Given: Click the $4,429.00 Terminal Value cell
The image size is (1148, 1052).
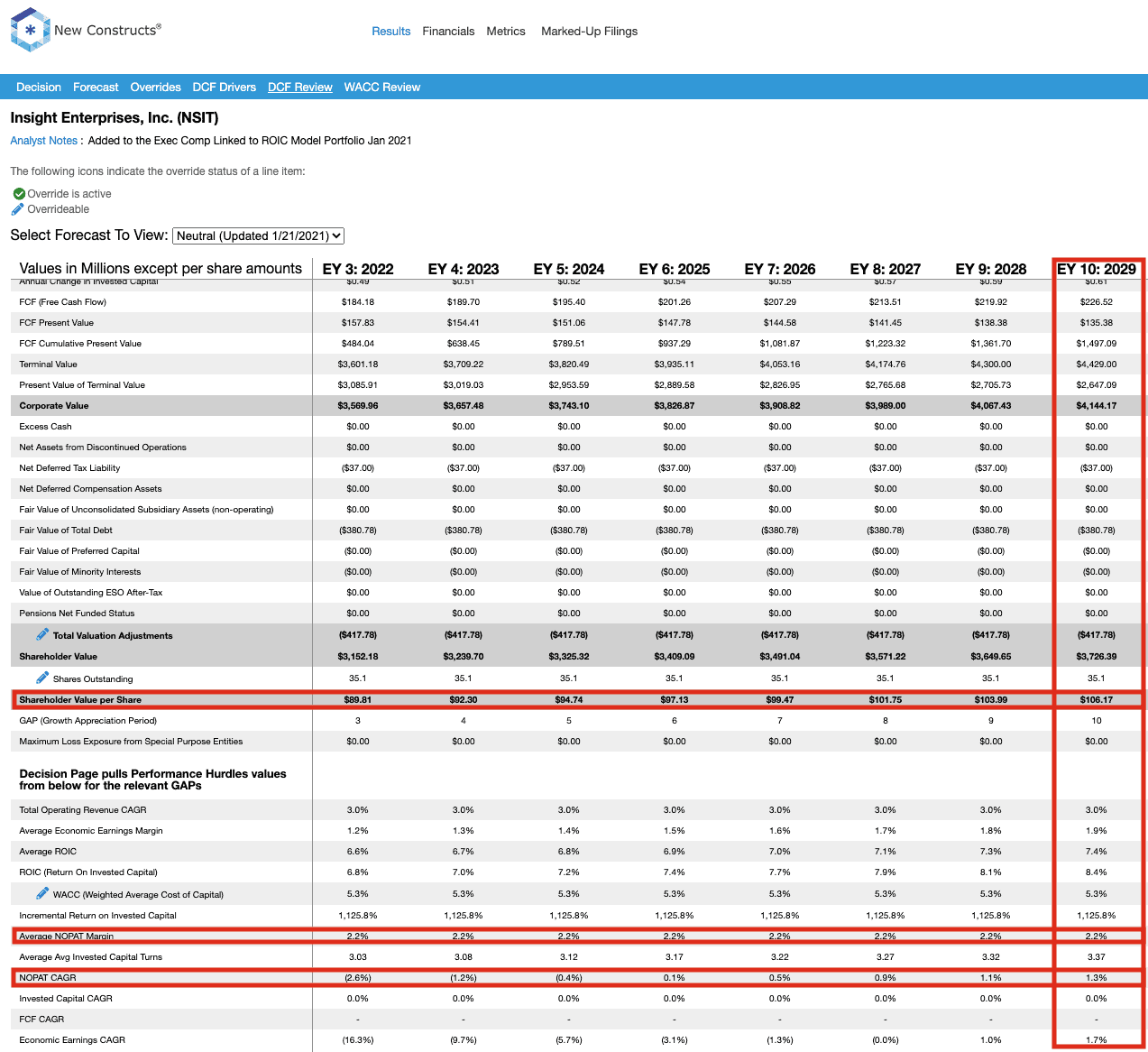Looking at the screenshot, I should click(1097, 365).
